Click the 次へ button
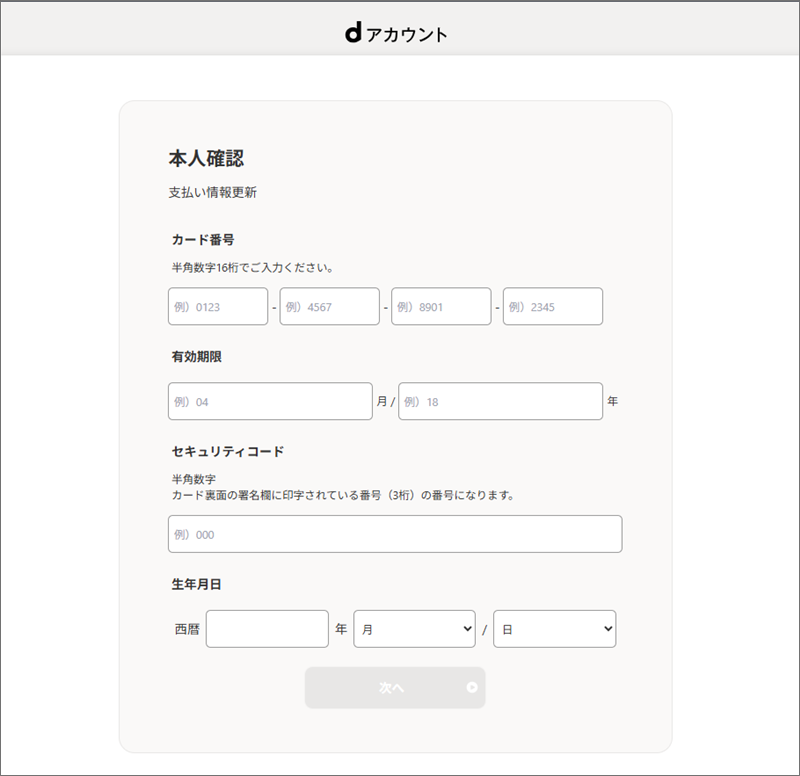This screenshot has width=800, height=776. (395, 687)
